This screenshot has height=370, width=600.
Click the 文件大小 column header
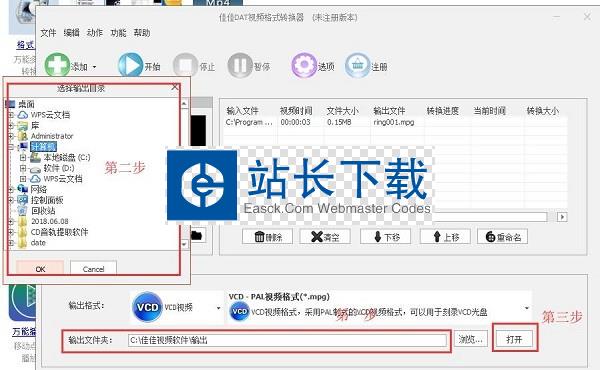[342, 111]
